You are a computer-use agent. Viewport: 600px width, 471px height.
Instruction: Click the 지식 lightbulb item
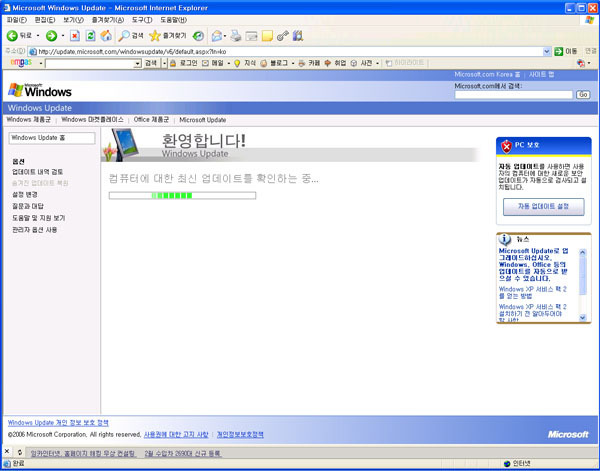click(x=245, y=63)
